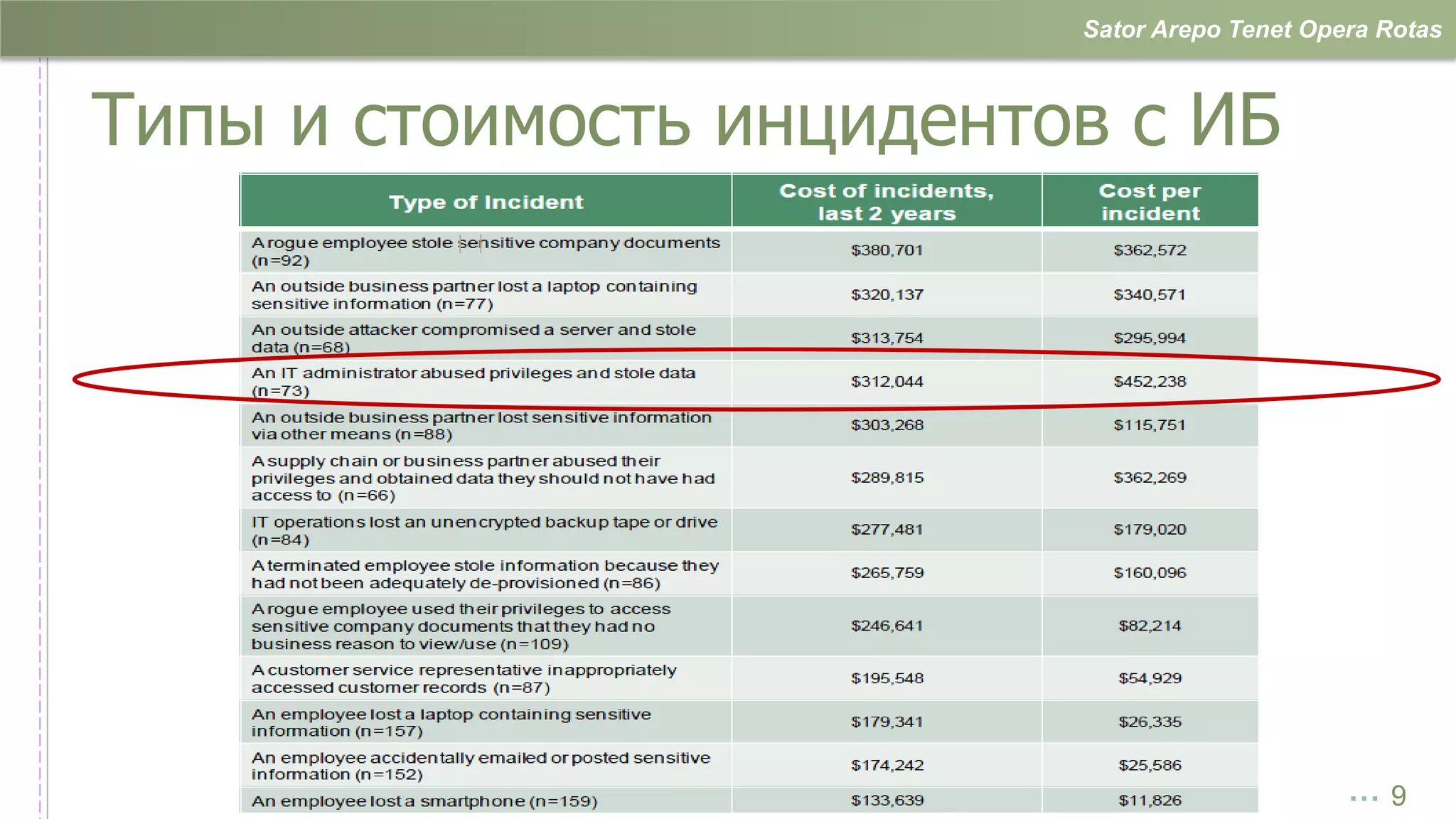This screenshot has height=819, width=1456.
Task: Click the $313,754 cell
Action: click(x=887, y=338)
